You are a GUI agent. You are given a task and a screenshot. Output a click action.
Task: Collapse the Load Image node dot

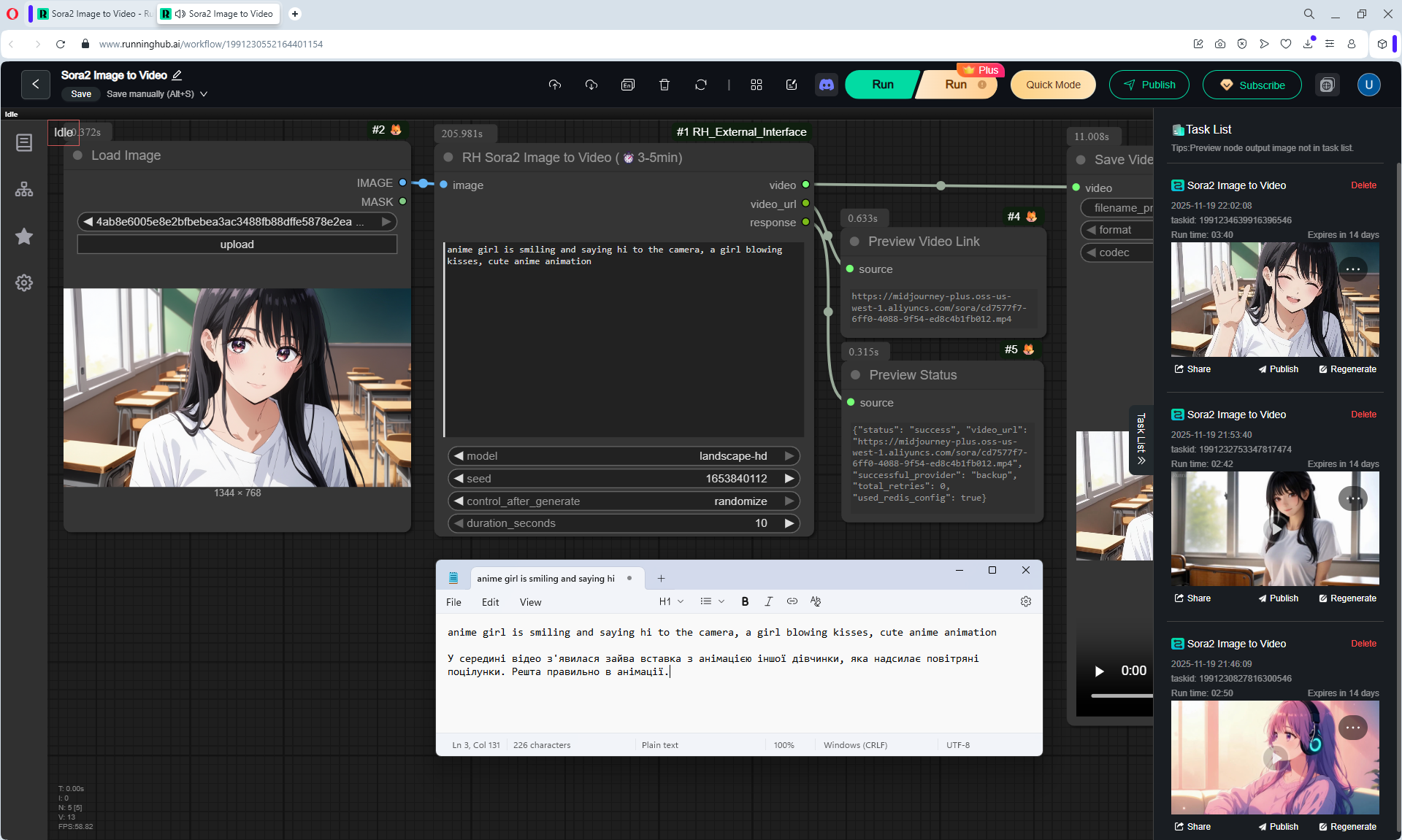[77, 155]
